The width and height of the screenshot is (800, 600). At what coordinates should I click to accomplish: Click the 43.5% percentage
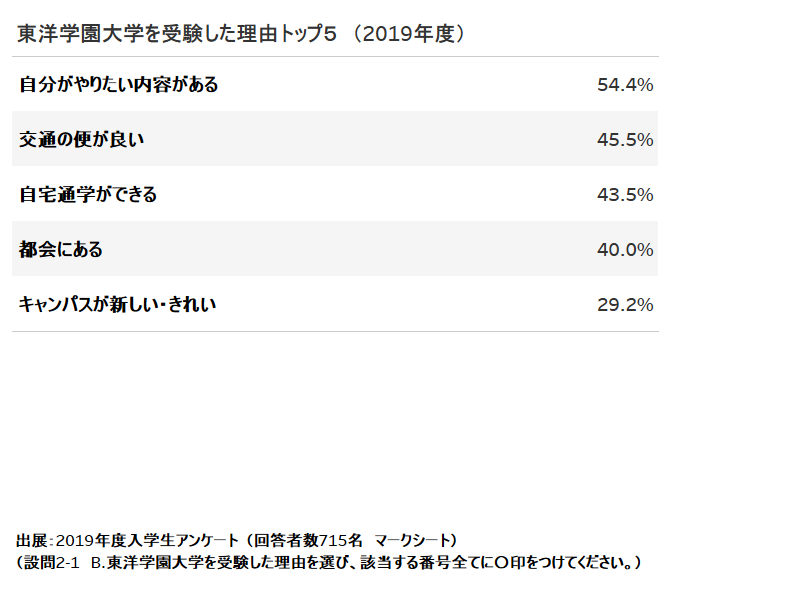point(625,195)
